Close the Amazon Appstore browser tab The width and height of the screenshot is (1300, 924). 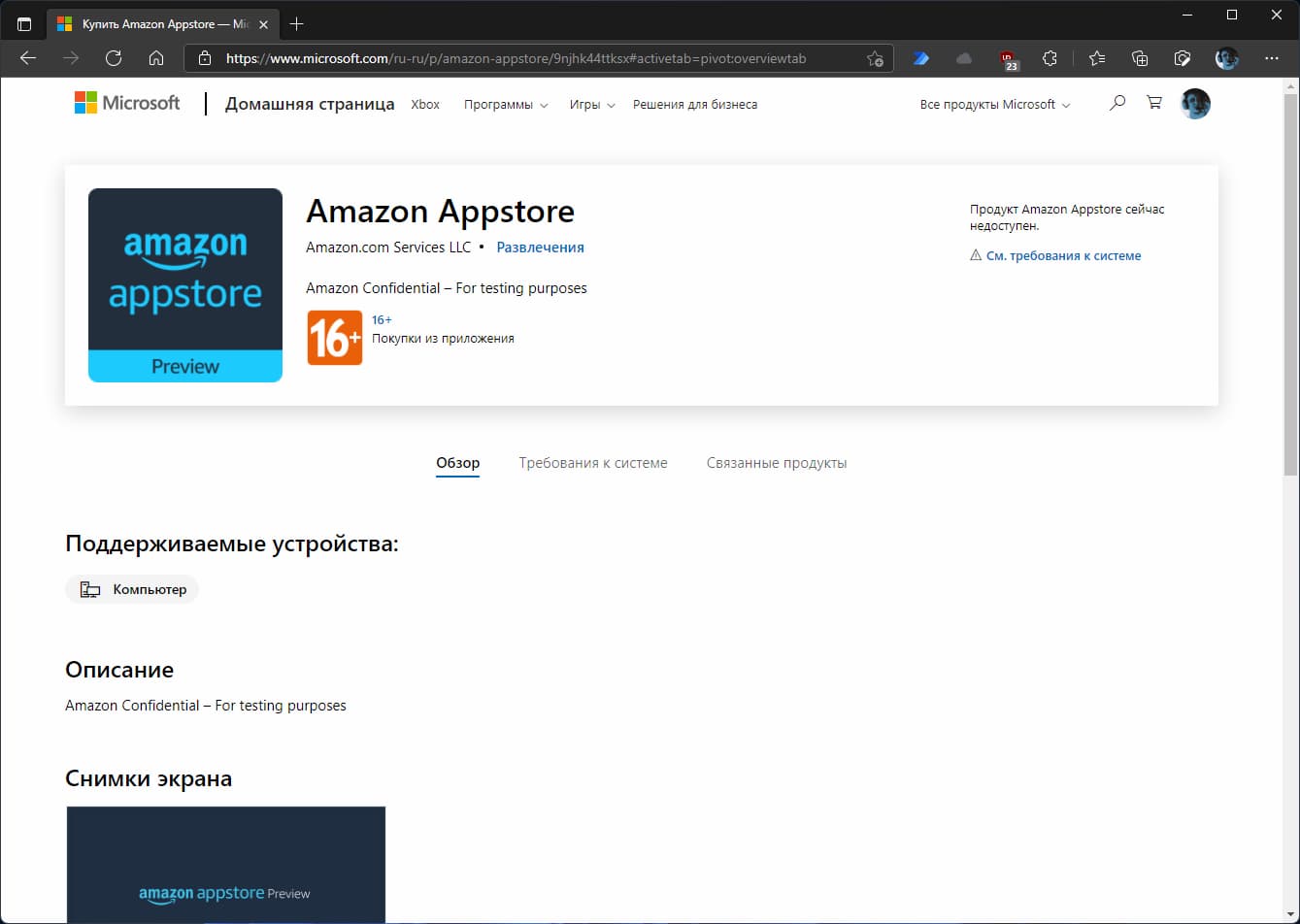point(263,23)
